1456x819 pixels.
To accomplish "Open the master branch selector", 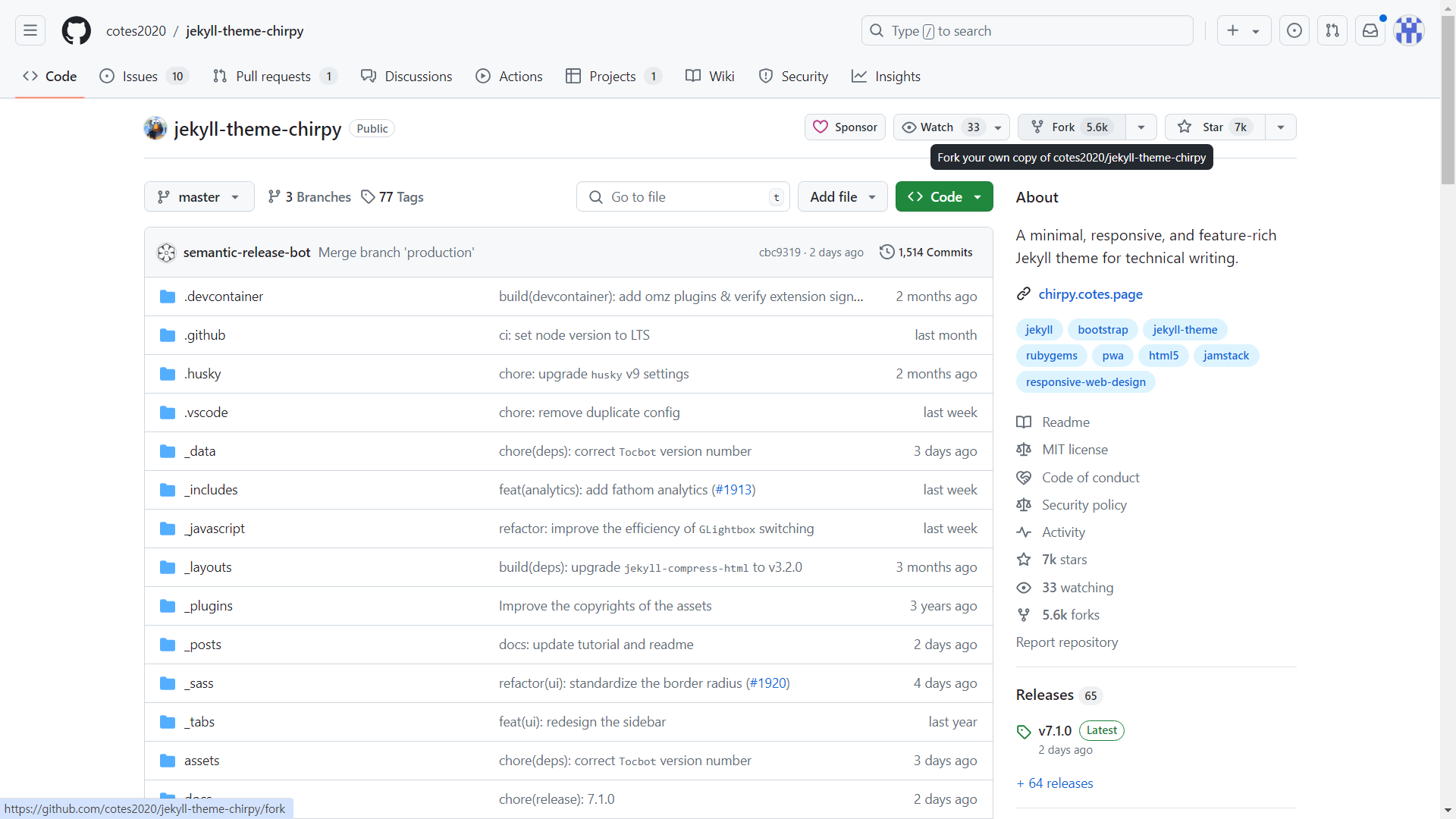I will (x=199, y=196).
